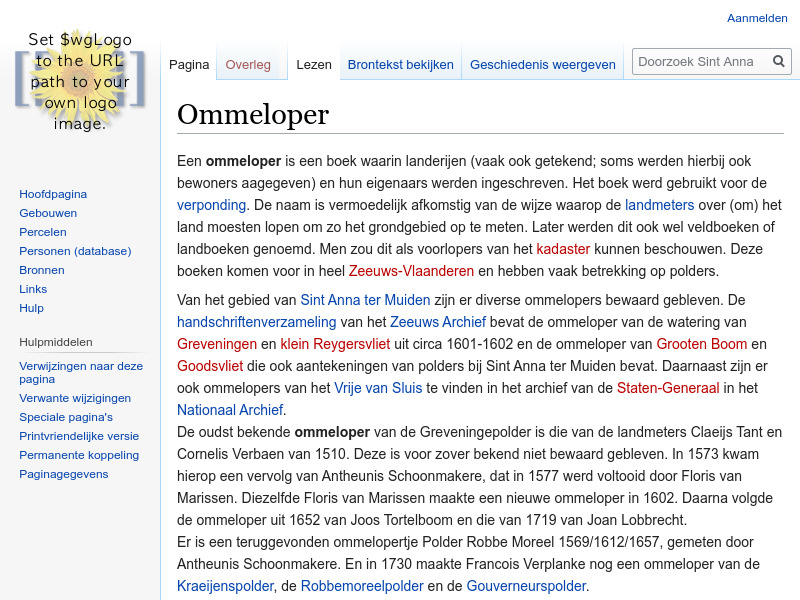Select the Brontekst bekijken tab
Screen dimensions: 800x600
400,63
